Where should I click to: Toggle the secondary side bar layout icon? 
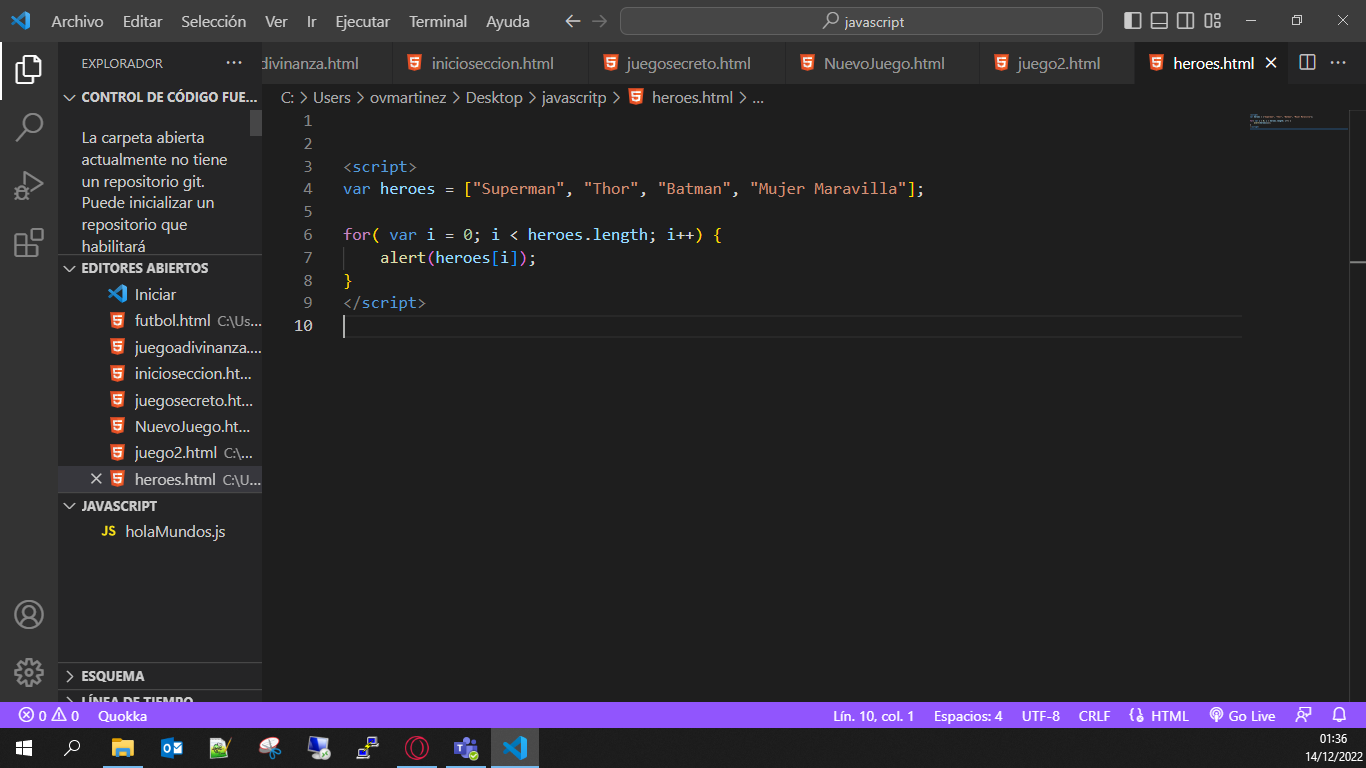1186,21
